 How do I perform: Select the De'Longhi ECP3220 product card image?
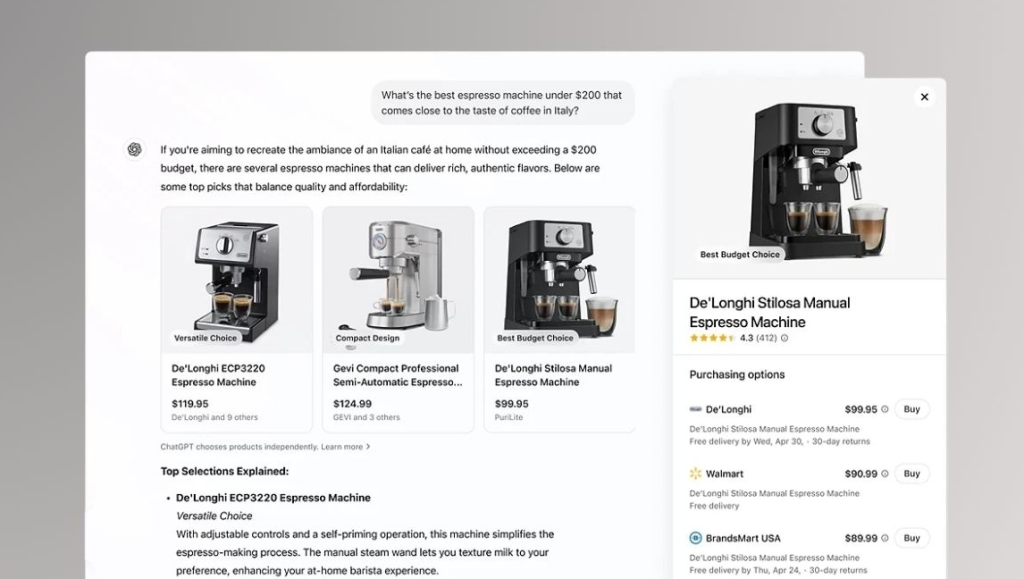[236, 280]
